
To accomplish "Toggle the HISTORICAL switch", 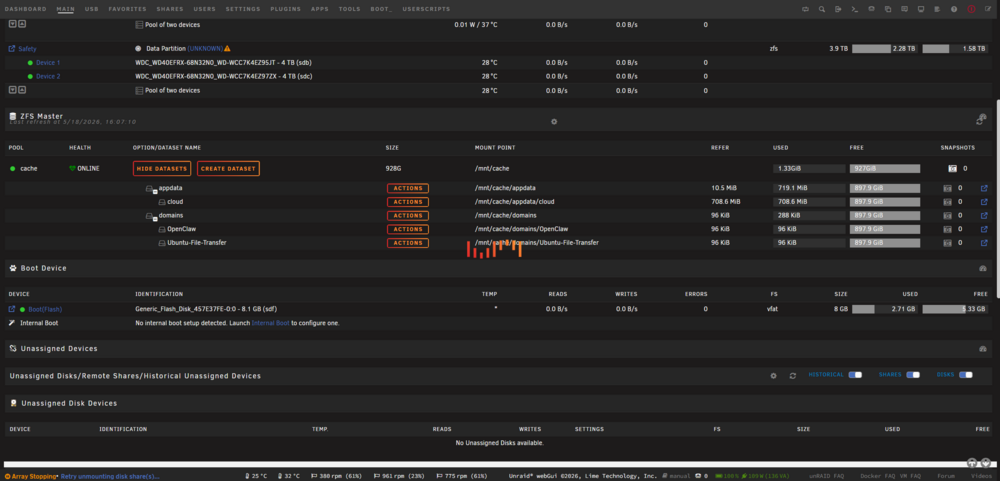I will (855, 375).
